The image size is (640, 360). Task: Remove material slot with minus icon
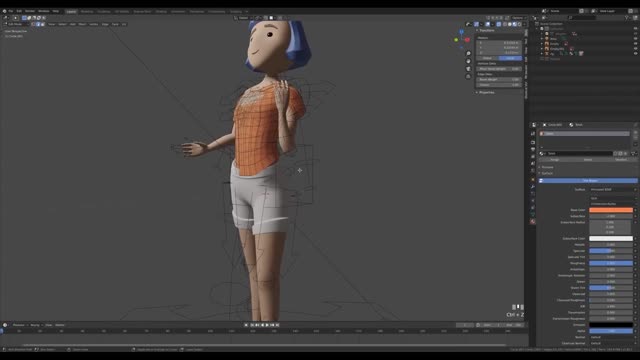636,138
